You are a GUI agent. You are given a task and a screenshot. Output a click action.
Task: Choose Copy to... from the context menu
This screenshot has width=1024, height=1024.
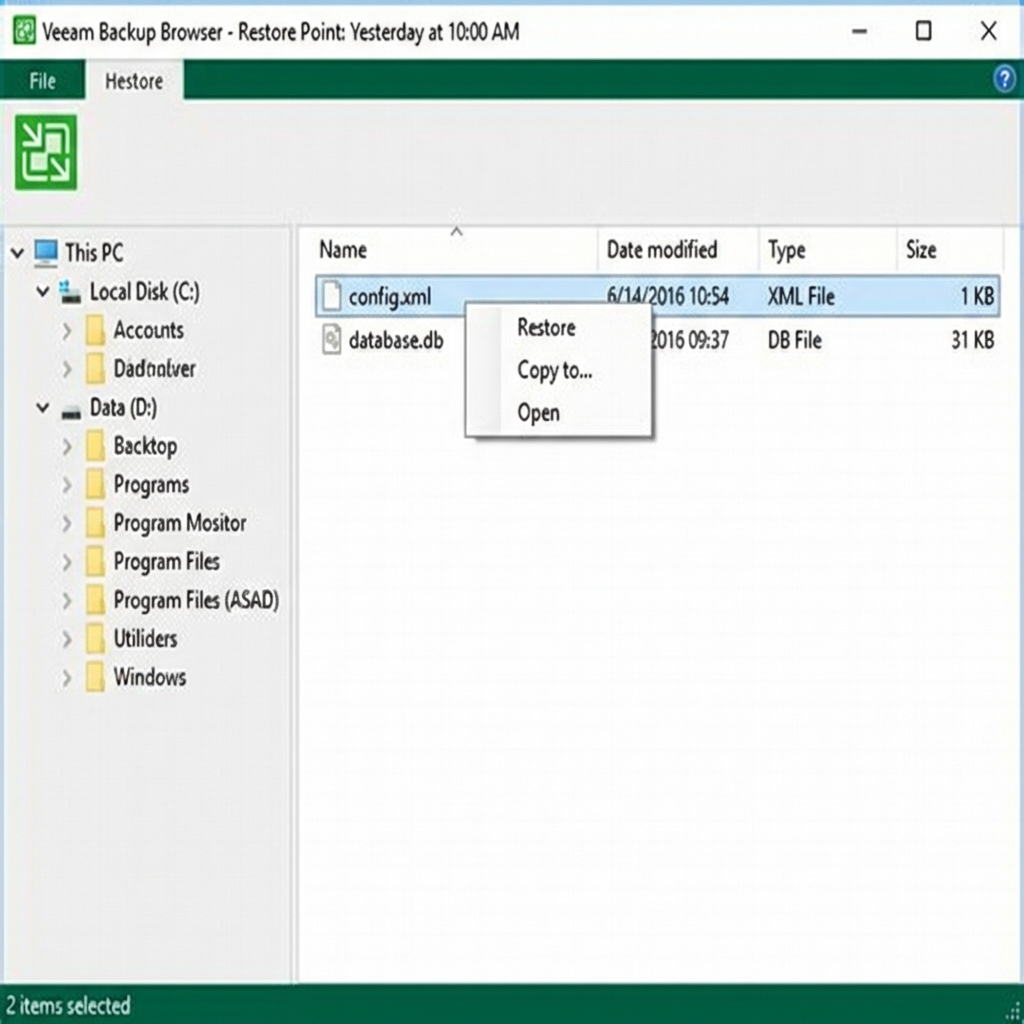pos(555,370)
